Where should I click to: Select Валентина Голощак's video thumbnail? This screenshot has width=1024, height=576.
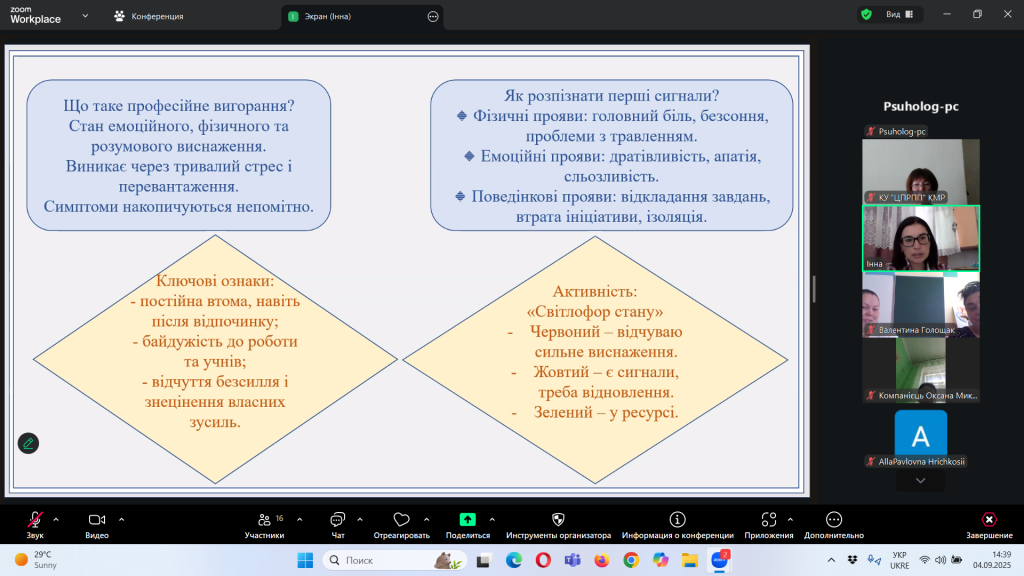(921, 304)
